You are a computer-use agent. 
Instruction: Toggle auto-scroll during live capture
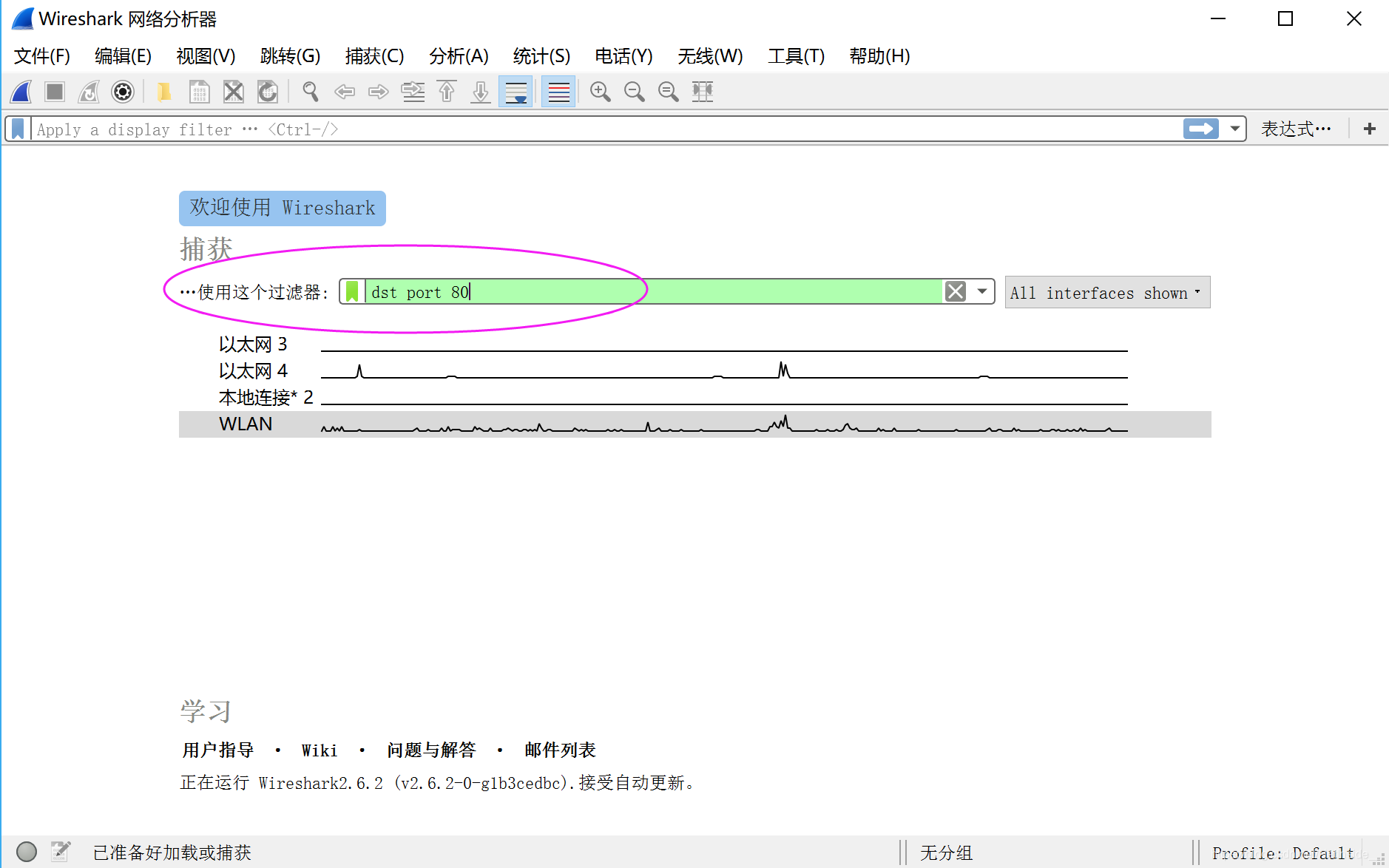(516, 92)
